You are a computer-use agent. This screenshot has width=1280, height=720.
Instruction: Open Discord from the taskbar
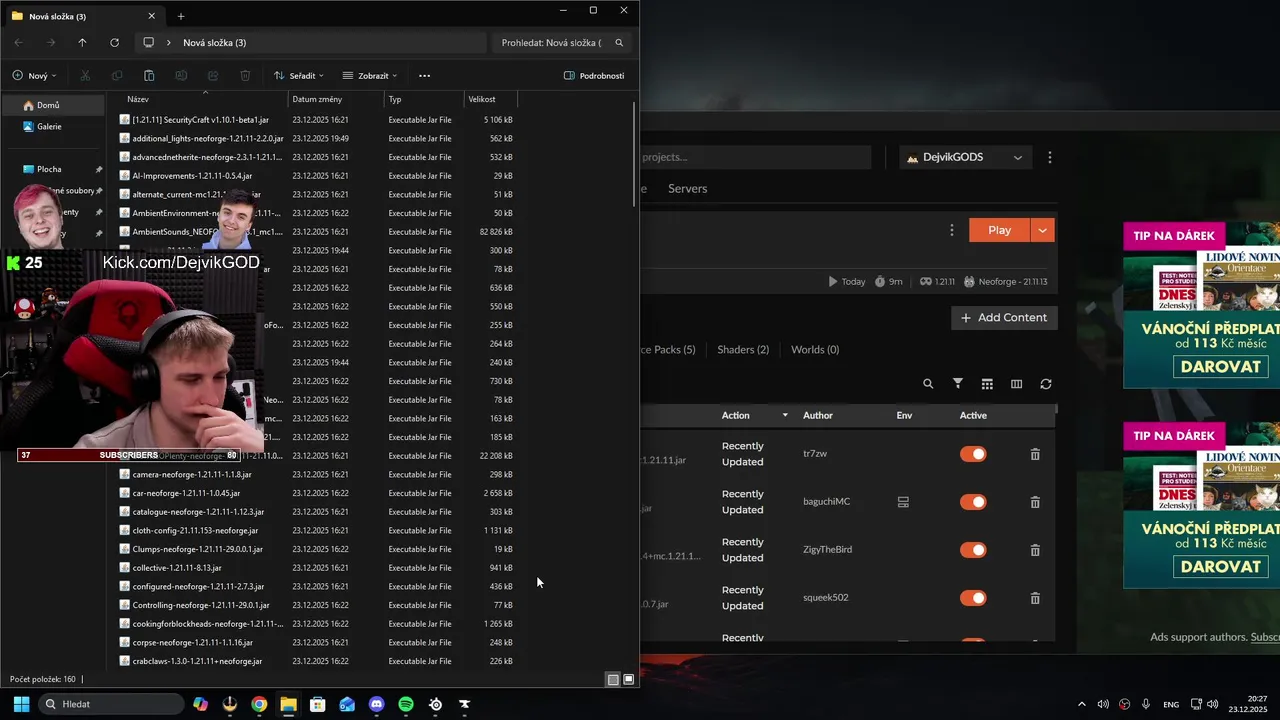coord(376,704)
